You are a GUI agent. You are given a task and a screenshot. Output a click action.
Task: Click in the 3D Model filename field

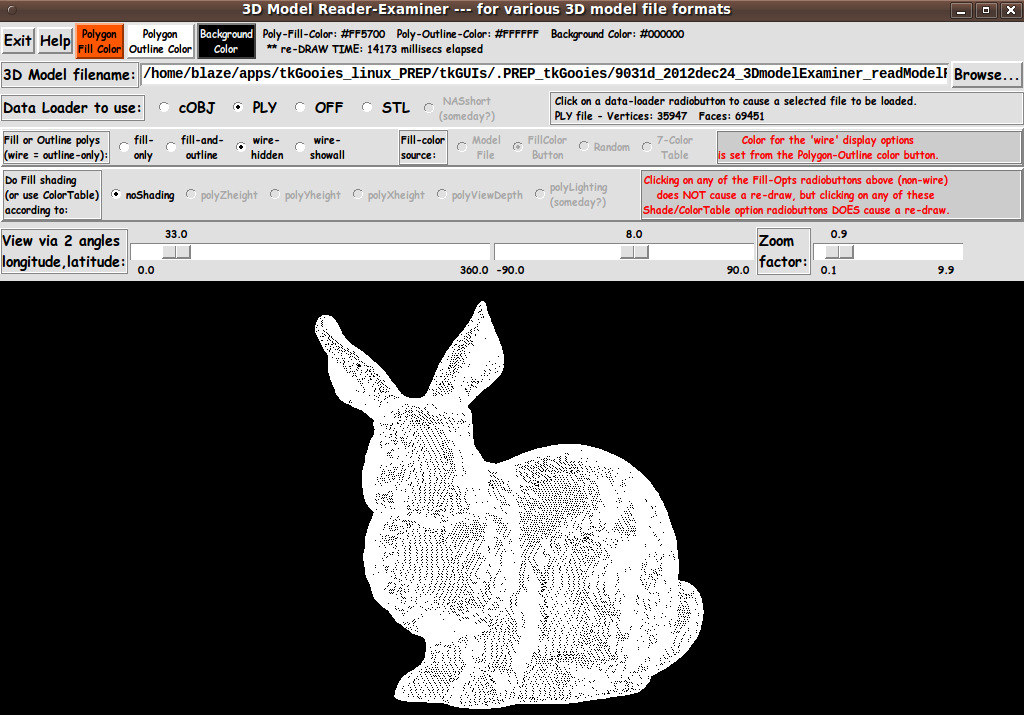click(545, 74)
